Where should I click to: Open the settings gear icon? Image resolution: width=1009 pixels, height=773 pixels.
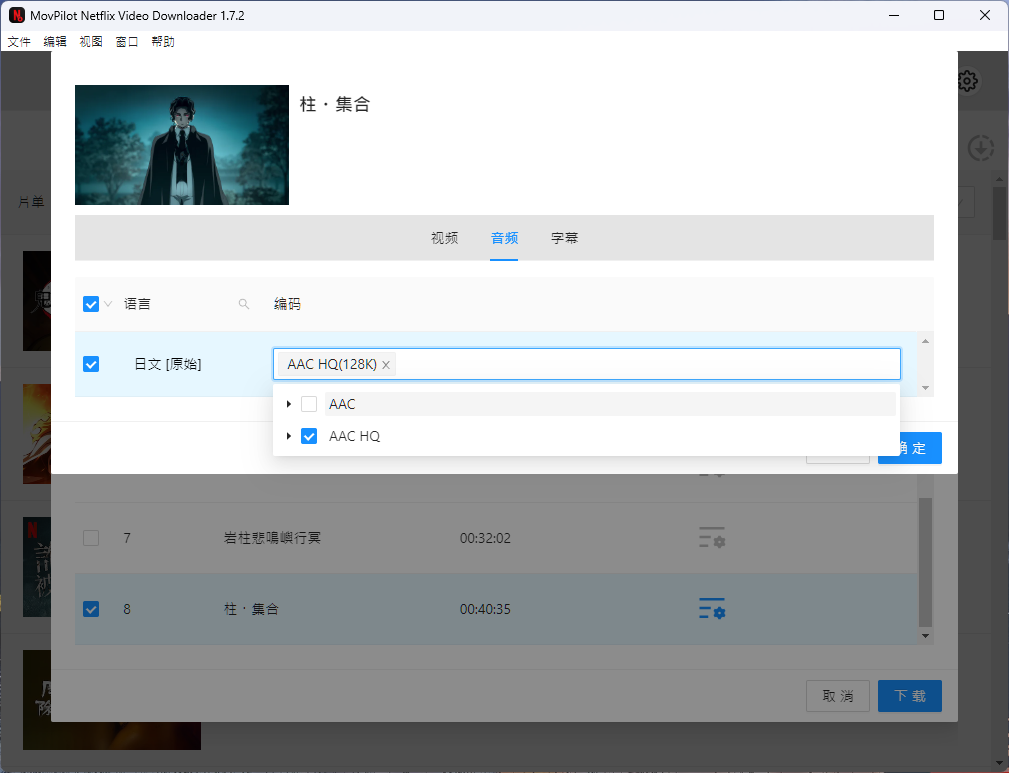click(x=967, y=82)
